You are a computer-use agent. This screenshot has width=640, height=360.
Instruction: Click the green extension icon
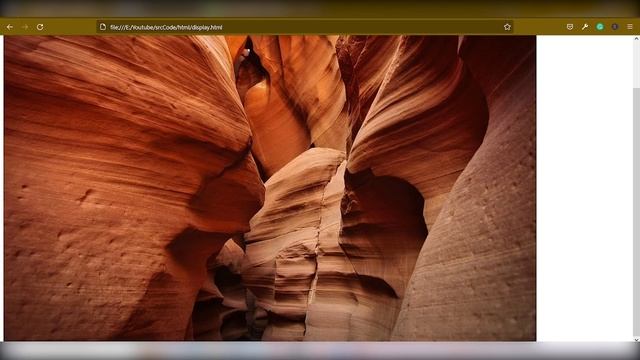pyautogui.click(x=600, y=27)
